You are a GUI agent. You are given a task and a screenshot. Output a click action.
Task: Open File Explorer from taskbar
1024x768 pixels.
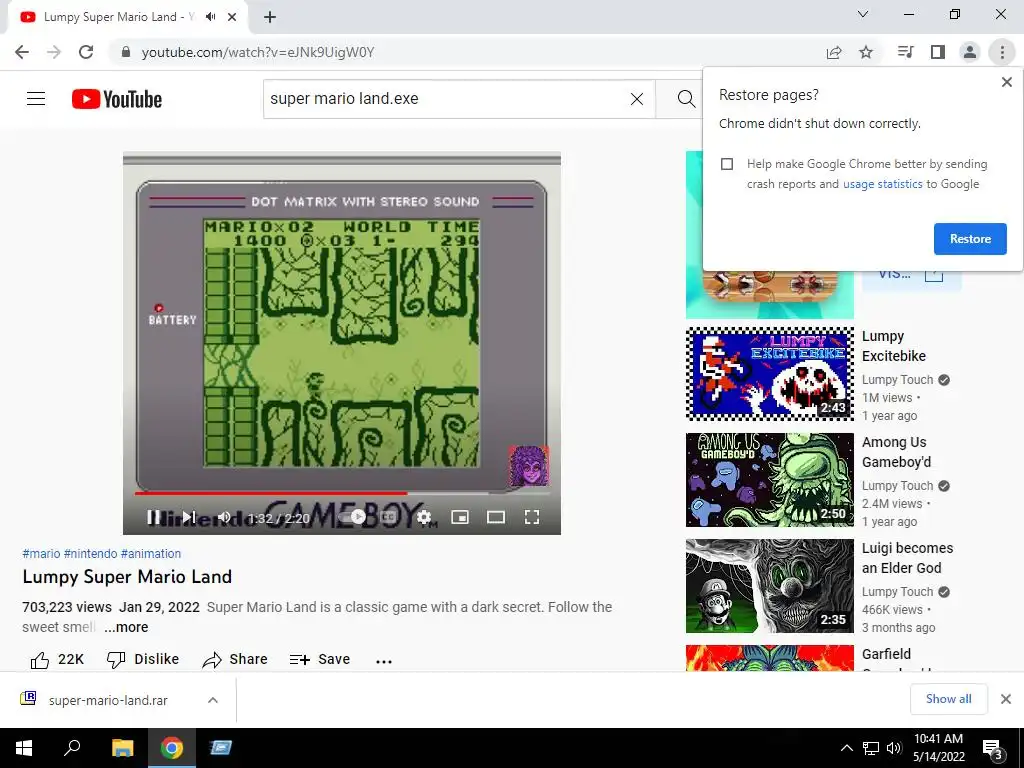122,748
